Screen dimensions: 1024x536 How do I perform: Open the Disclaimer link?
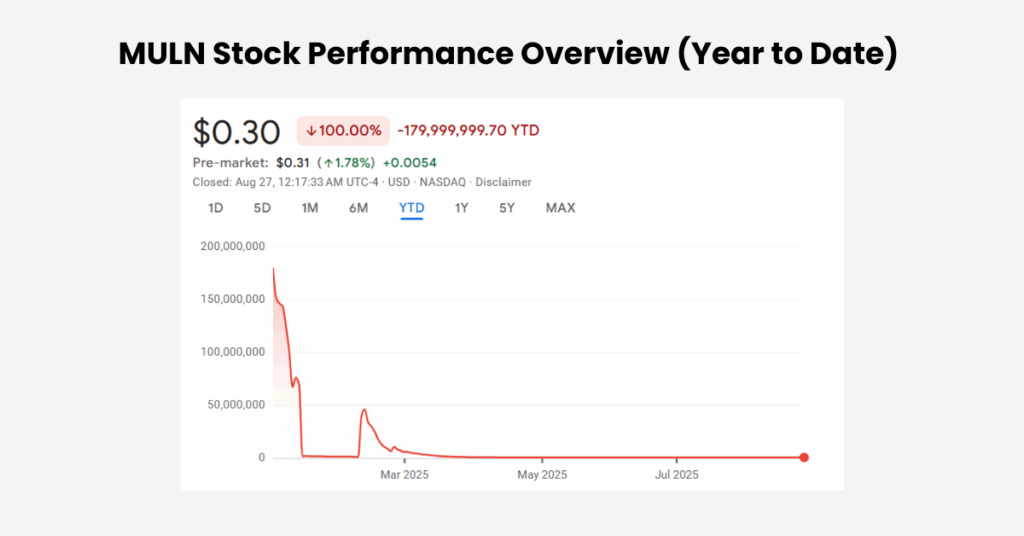click(x=503, y=182)
